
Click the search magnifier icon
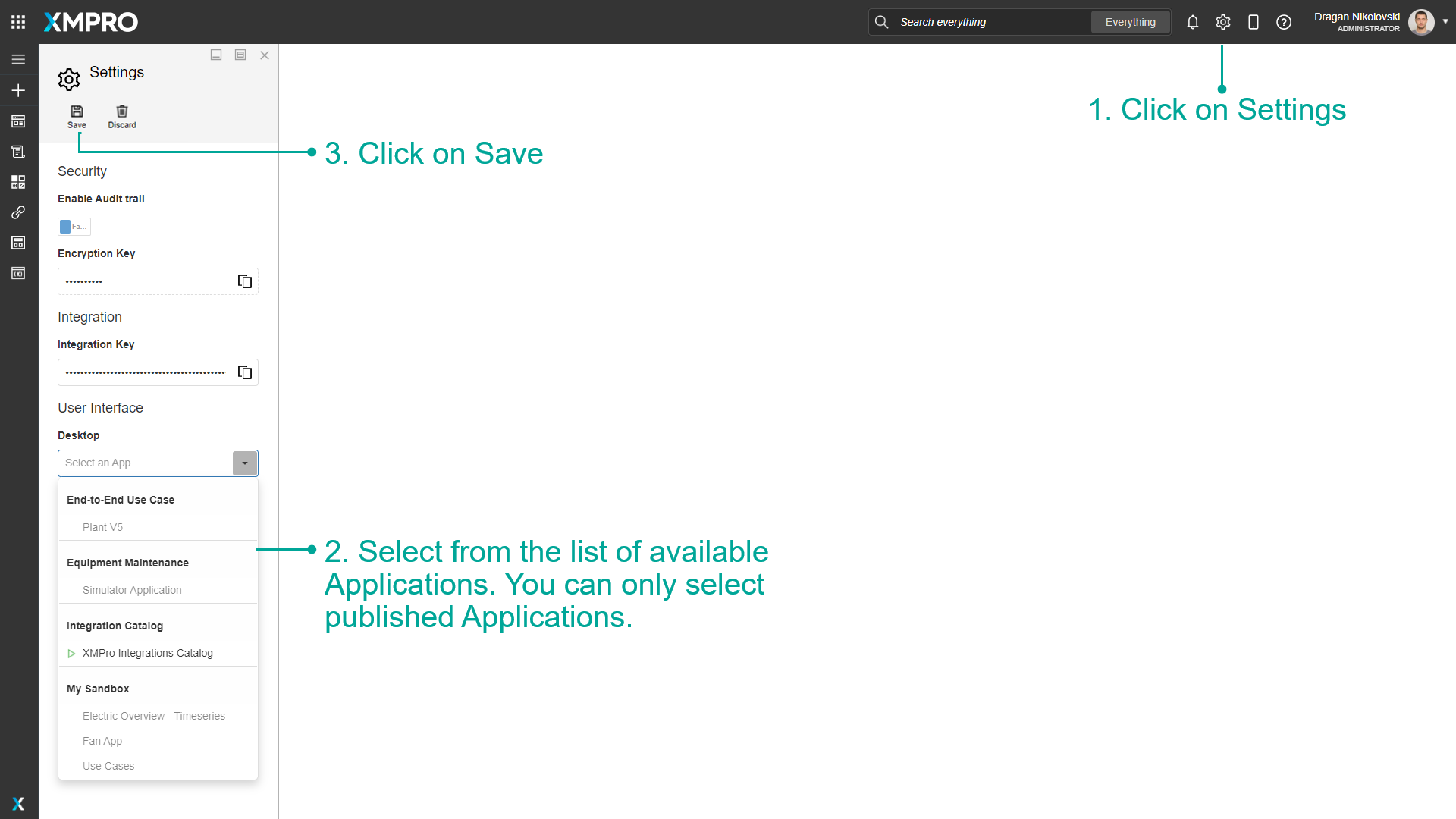tap(882, 22)
